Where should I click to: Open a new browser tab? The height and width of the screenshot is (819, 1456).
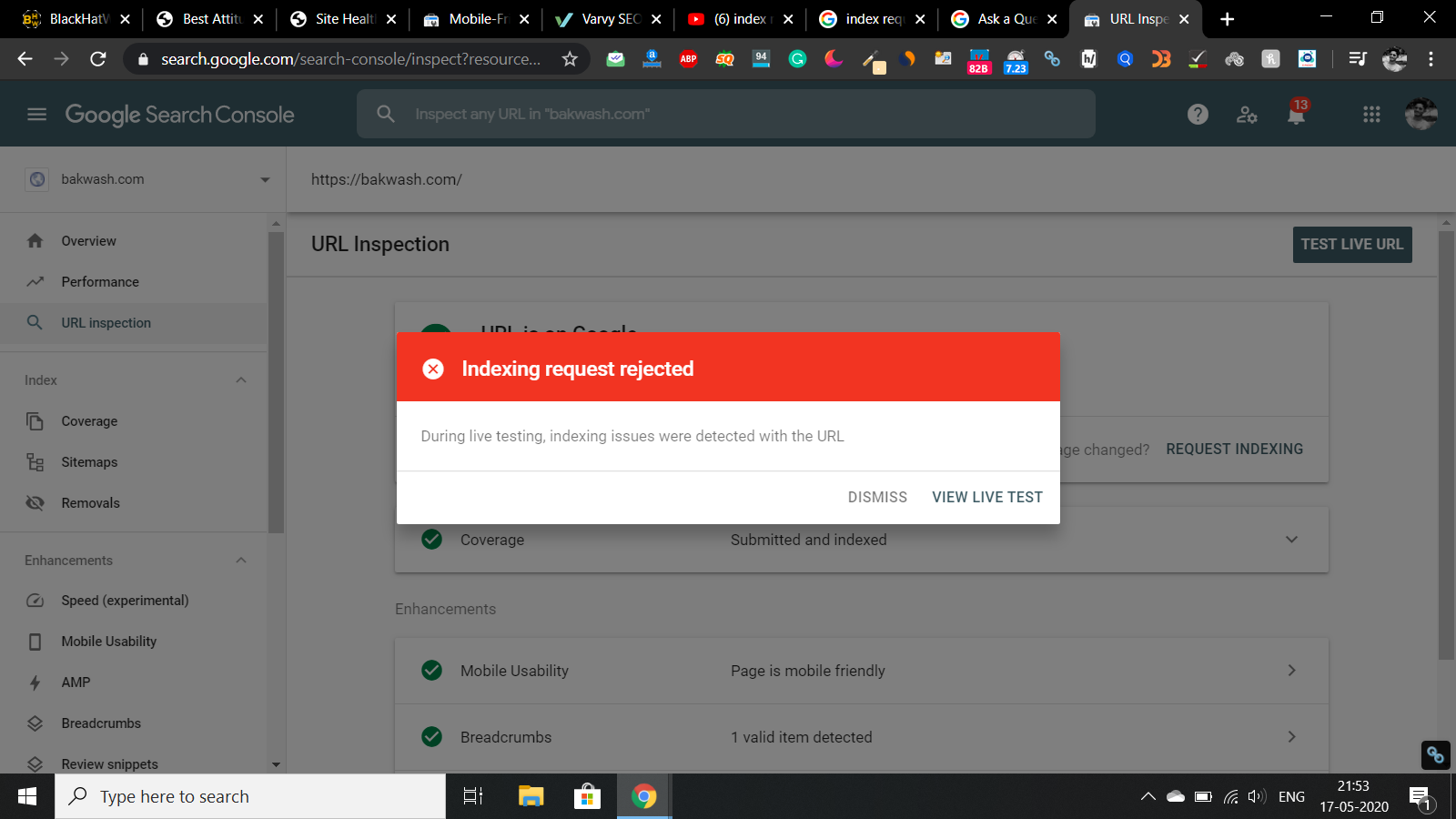coord(1228,19)
